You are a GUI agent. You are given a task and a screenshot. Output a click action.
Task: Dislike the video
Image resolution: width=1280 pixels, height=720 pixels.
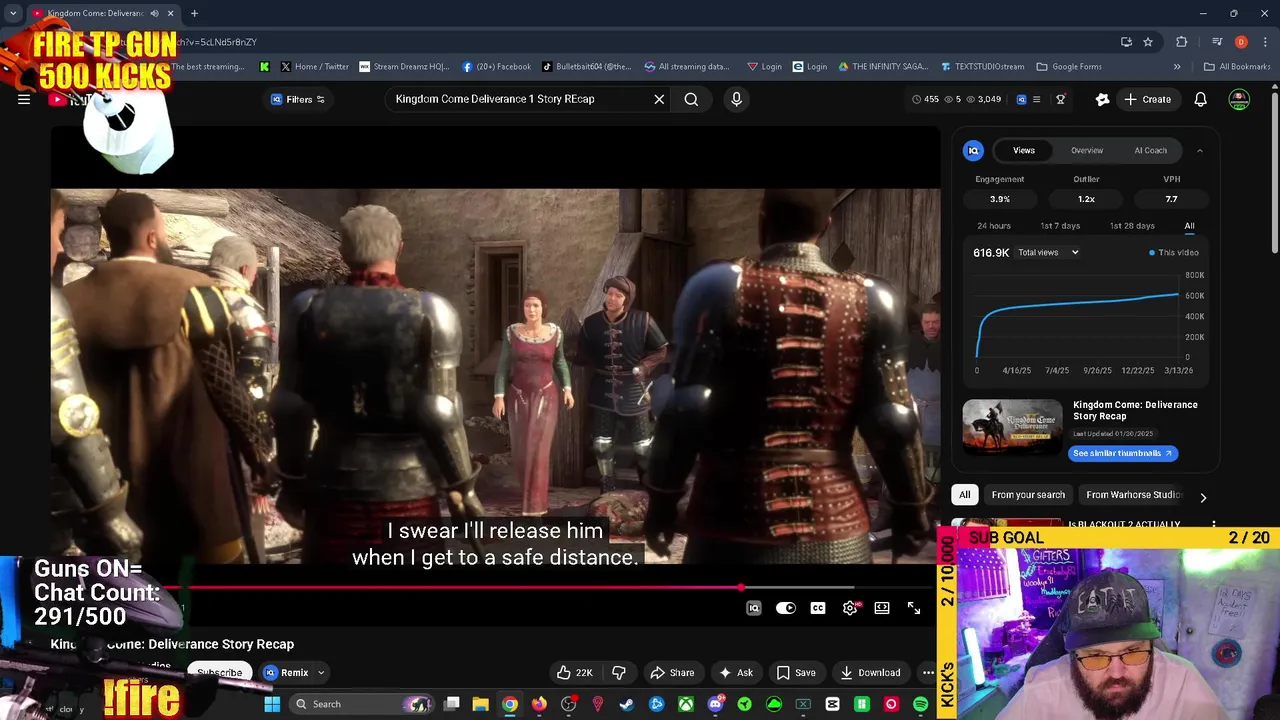[x=618, y=673]
